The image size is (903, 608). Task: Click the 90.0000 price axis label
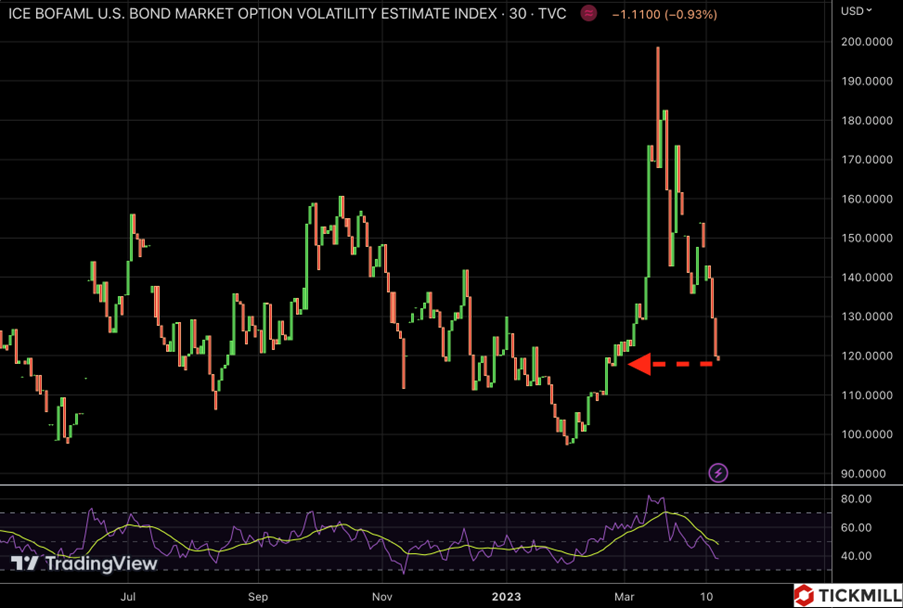864,473
